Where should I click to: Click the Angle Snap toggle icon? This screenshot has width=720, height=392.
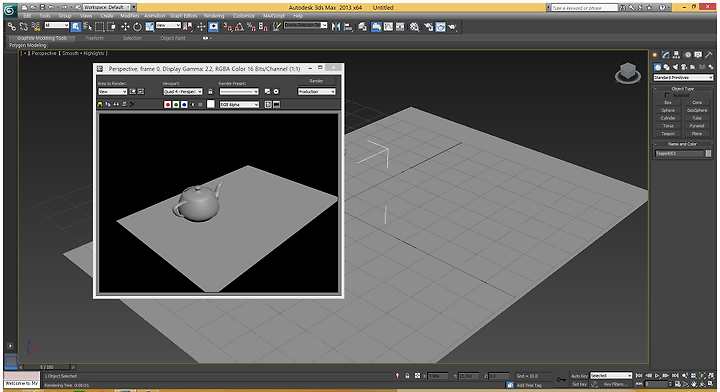click(x=239, y=27)
